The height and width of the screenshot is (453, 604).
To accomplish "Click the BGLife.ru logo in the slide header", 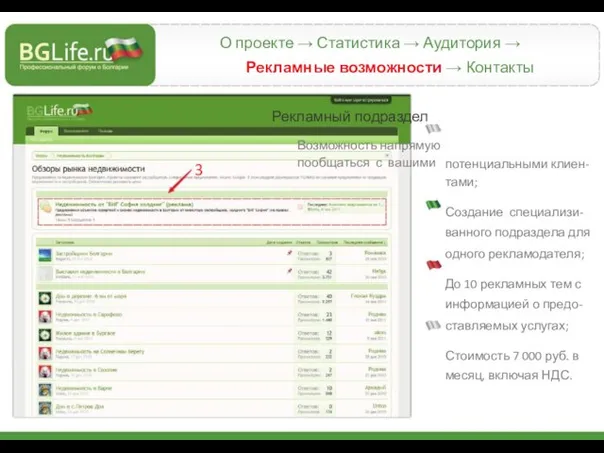I will [81, 54].
